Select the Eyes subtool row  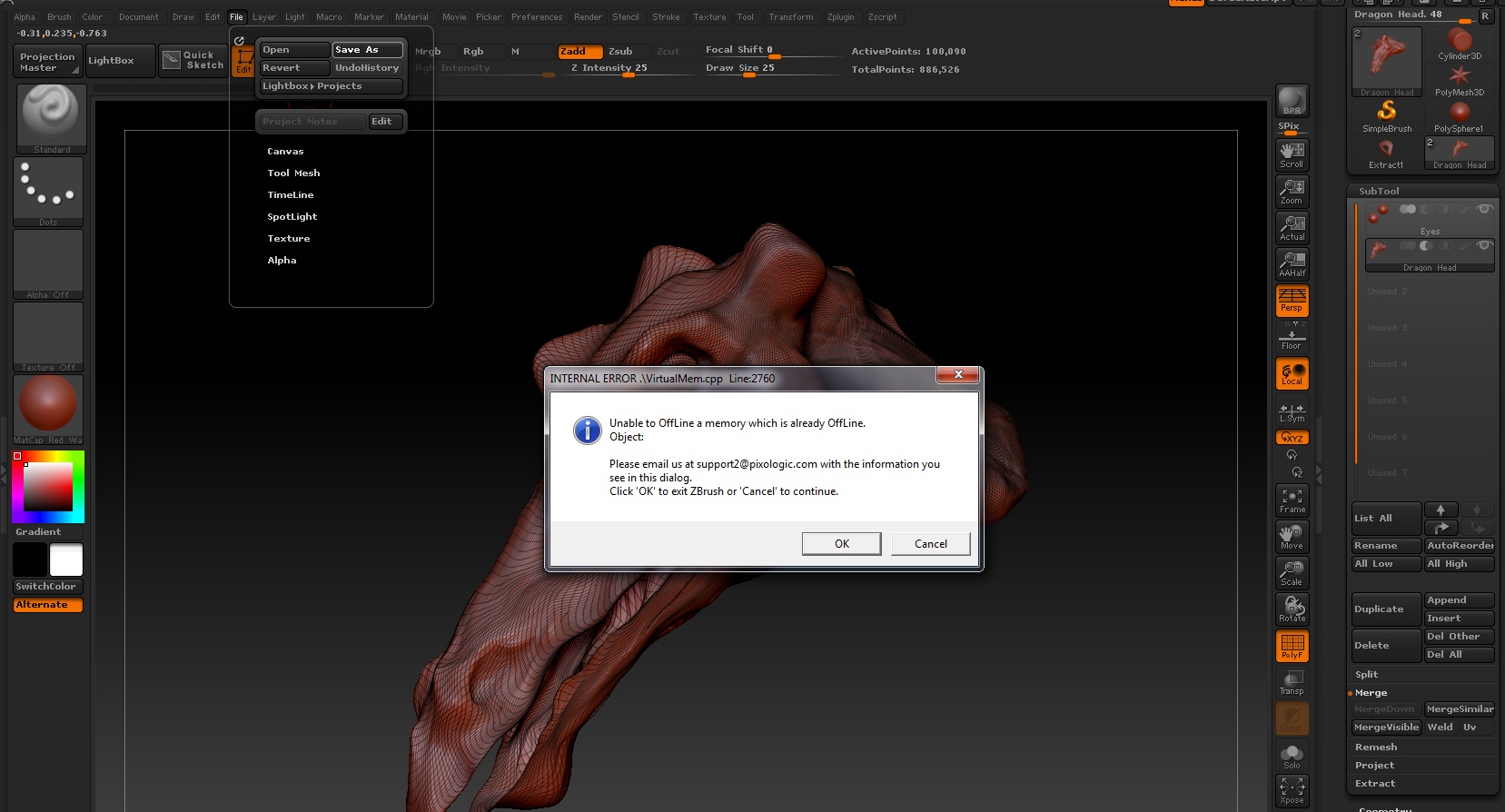click(1430, 218)
